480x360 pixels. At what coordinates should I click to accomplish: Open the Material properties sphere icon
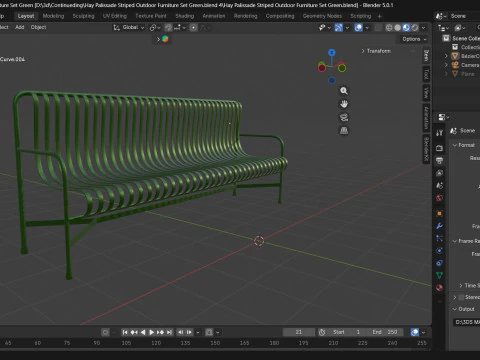pos(439,288)
